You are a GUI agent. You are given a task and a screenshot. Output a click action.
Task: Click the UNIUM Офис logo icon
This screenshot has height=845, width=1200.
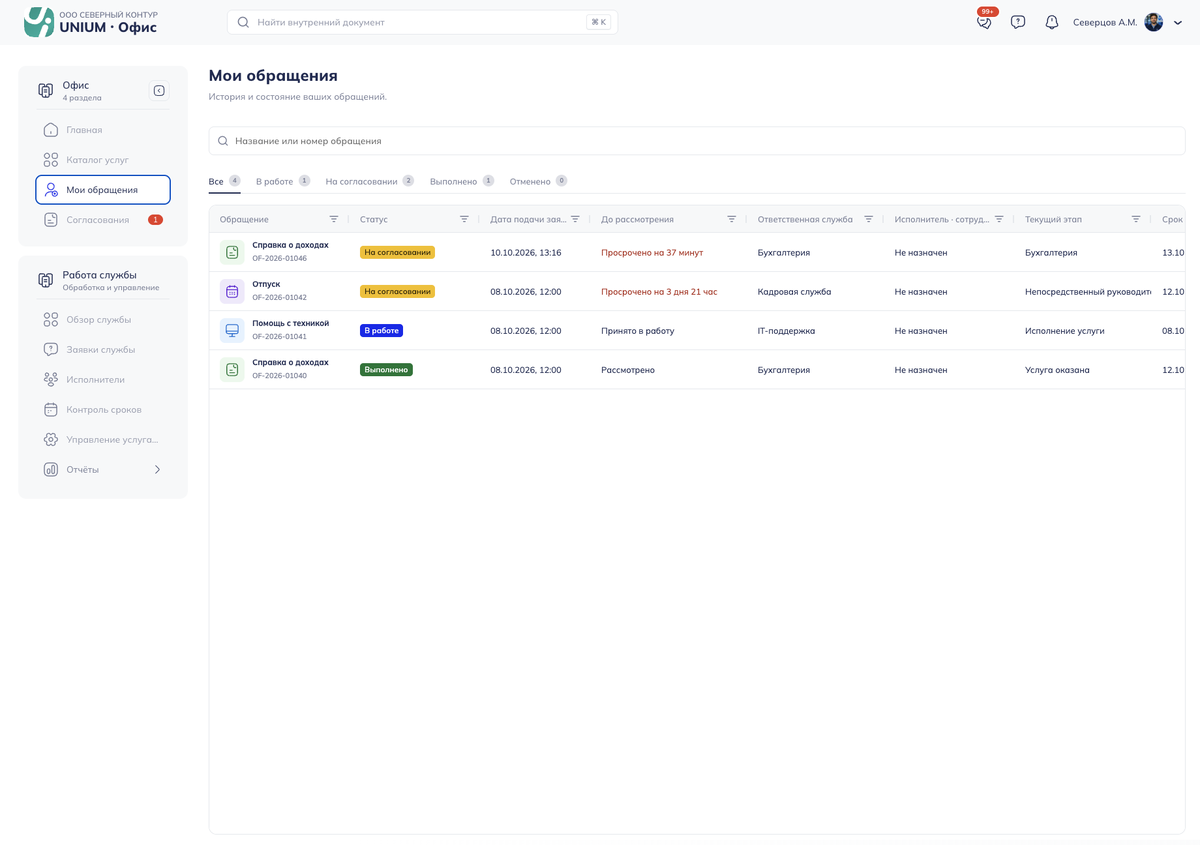(39, 22)
